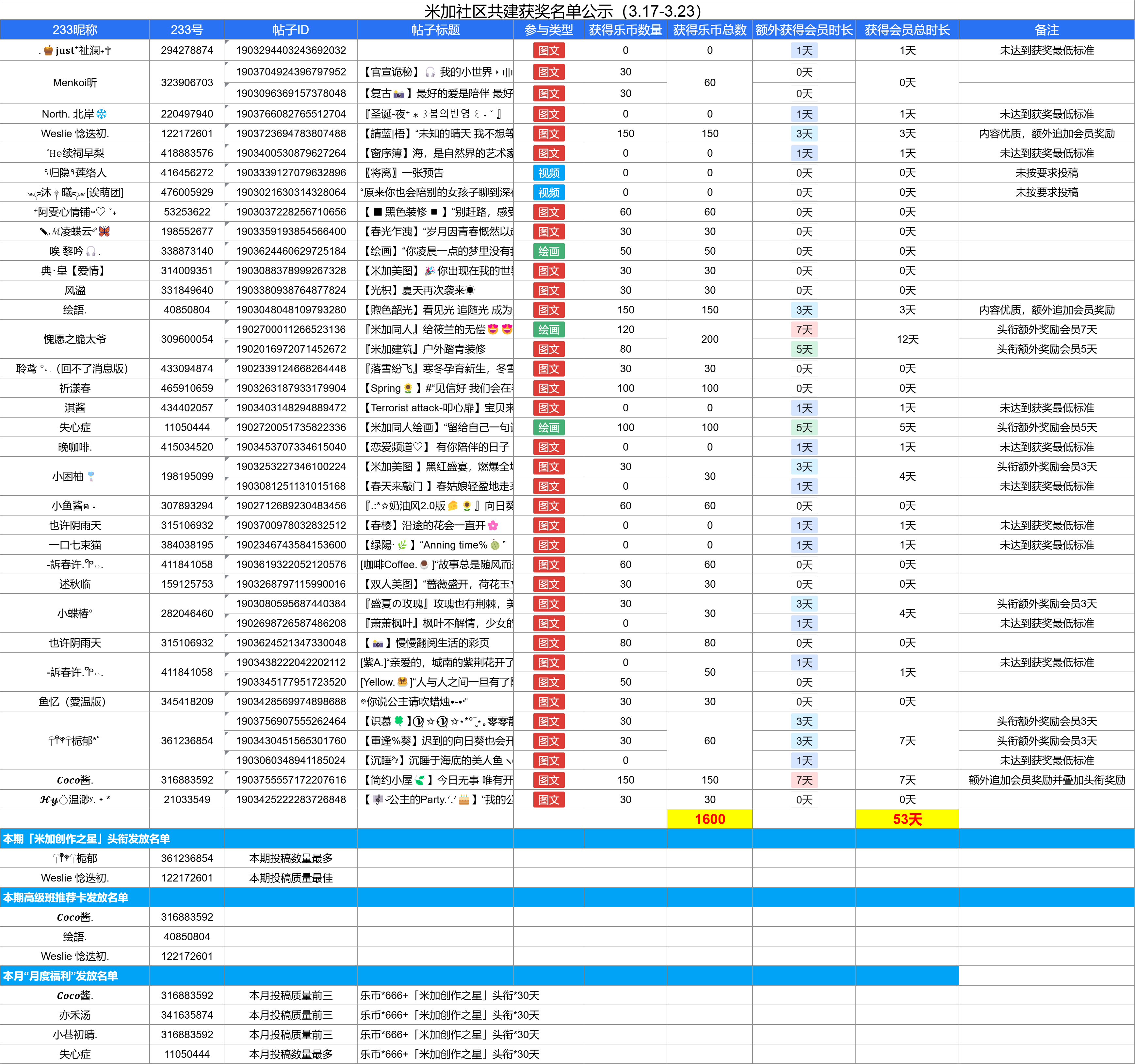Screen dimensions: 1135x1064
Task: Click the 本月“月度福利”发放名单 section banner
Action: tap(60, 976)
